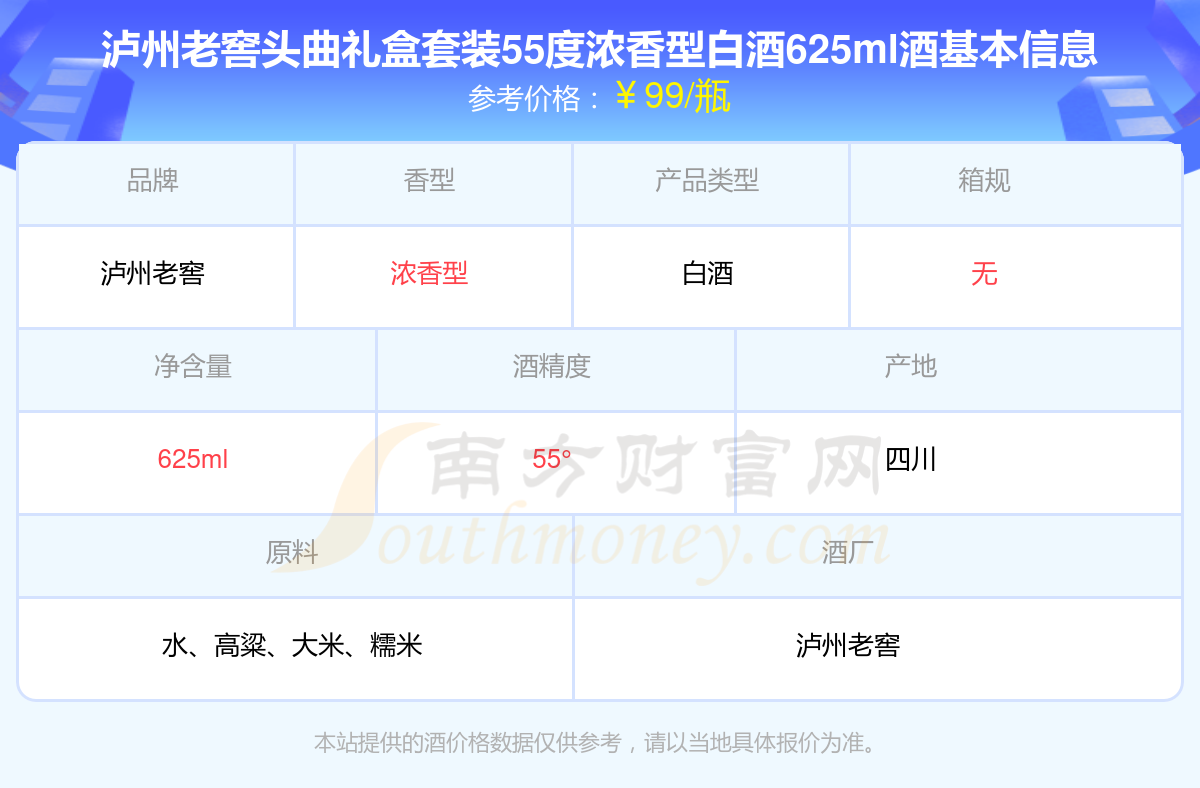Image resolution: width=1200 pixels, height=788 pixels.
Task: Click the product title heading text
Action: (x=600, y=50)
